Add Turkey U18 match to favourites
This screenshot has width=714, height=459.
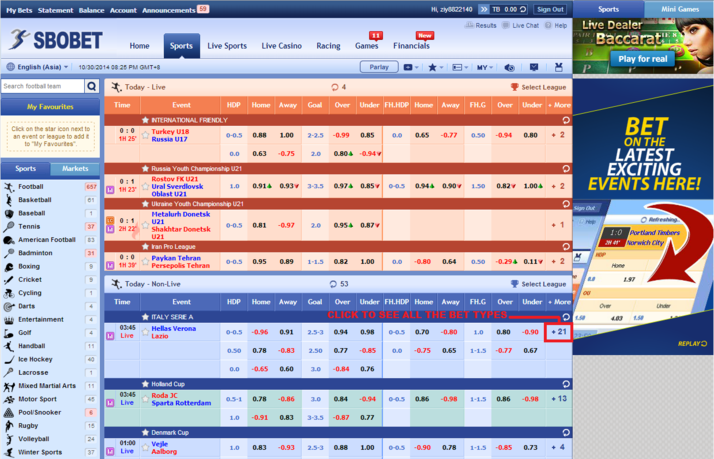(x=145, y=135)
